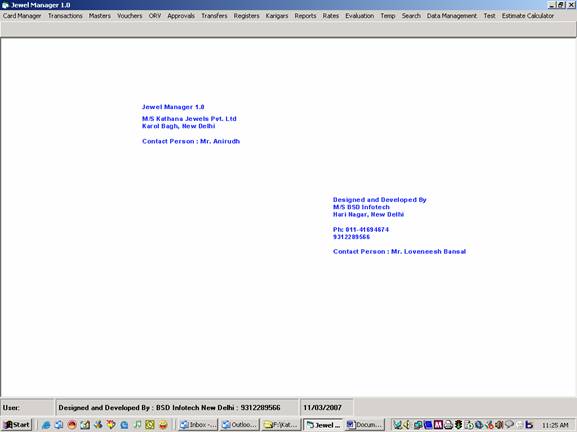577x432 pixels.
Task: Launch Internet Explorer from quick launch
Action: click(x=46, y=425)
